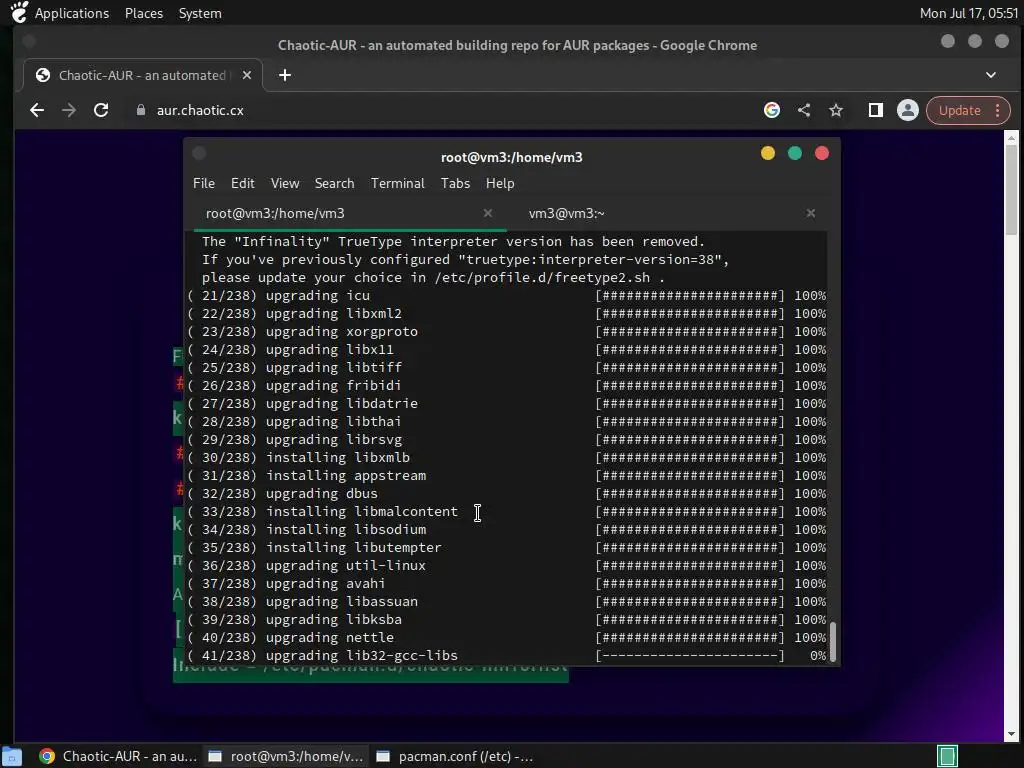Screen dimensions: 1024x768
Task: Open the Places menu
Action: [x=144, y=13]
